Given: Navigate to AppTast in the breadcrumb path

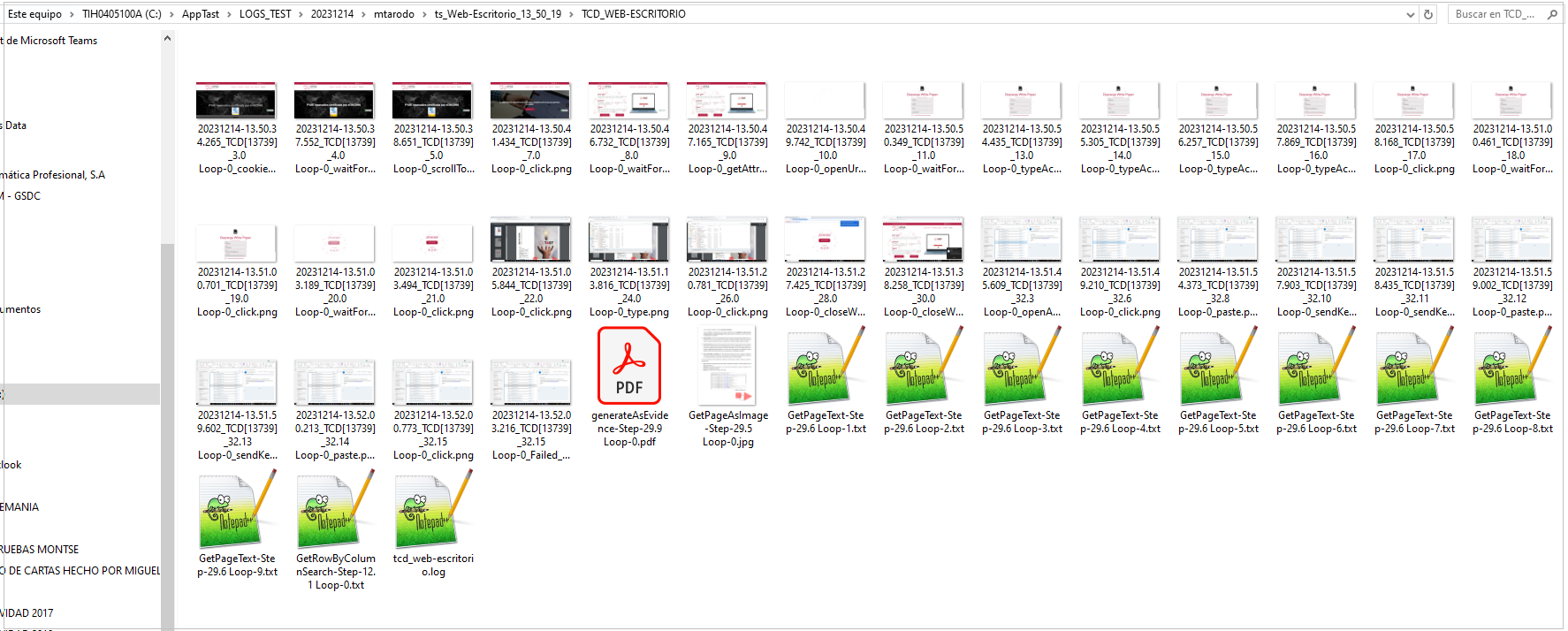Looking at the screenshot, I should (x=200, y=14).
